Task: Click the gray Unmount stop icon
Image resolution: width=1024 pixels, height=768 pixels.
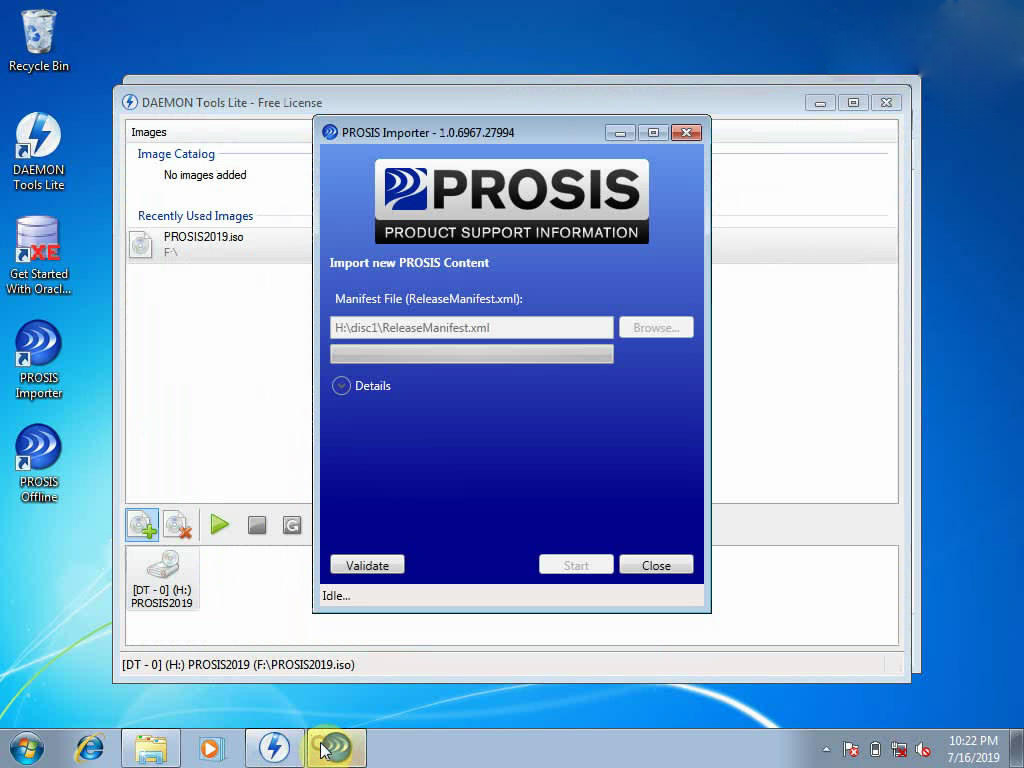Action: (257, 525)
